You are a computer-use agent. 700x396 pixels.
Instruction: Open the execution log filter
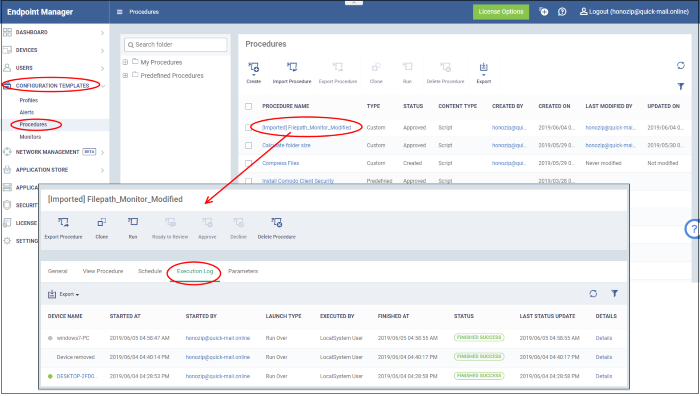(614, 293)
